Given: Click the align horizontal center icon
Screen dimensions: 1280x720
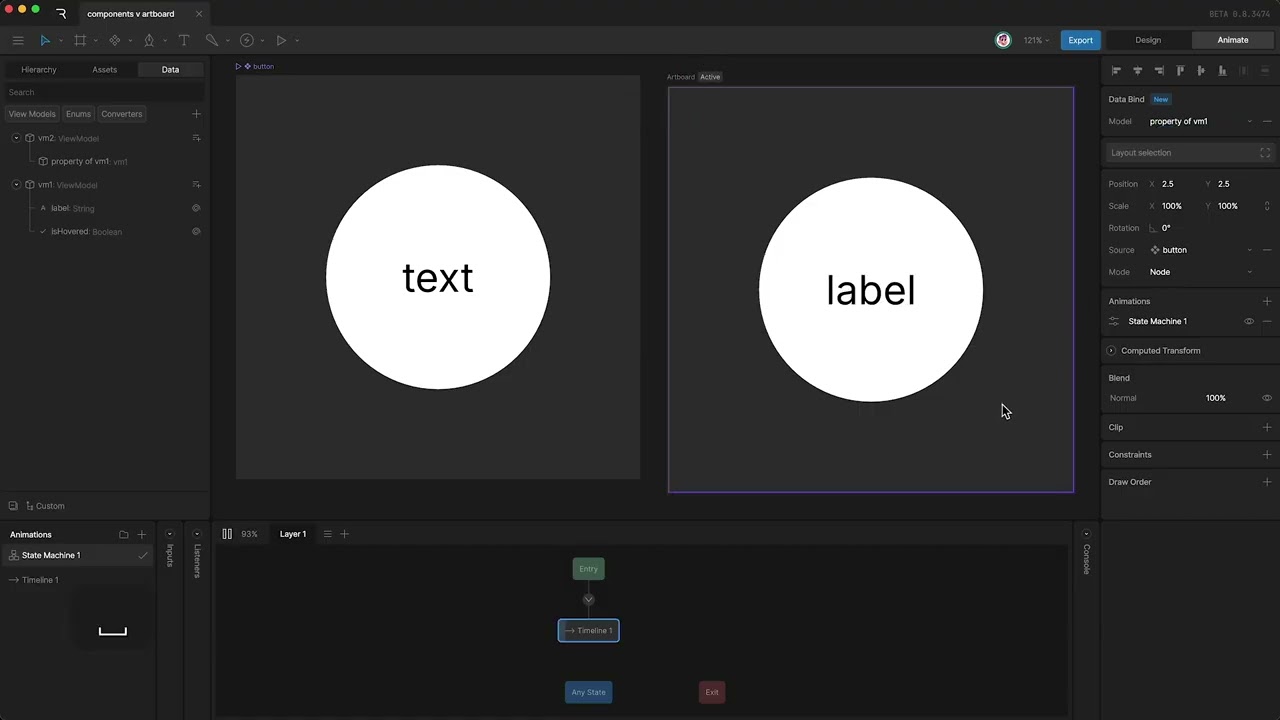Looking at the screenshot, I should pos(1137,70).
